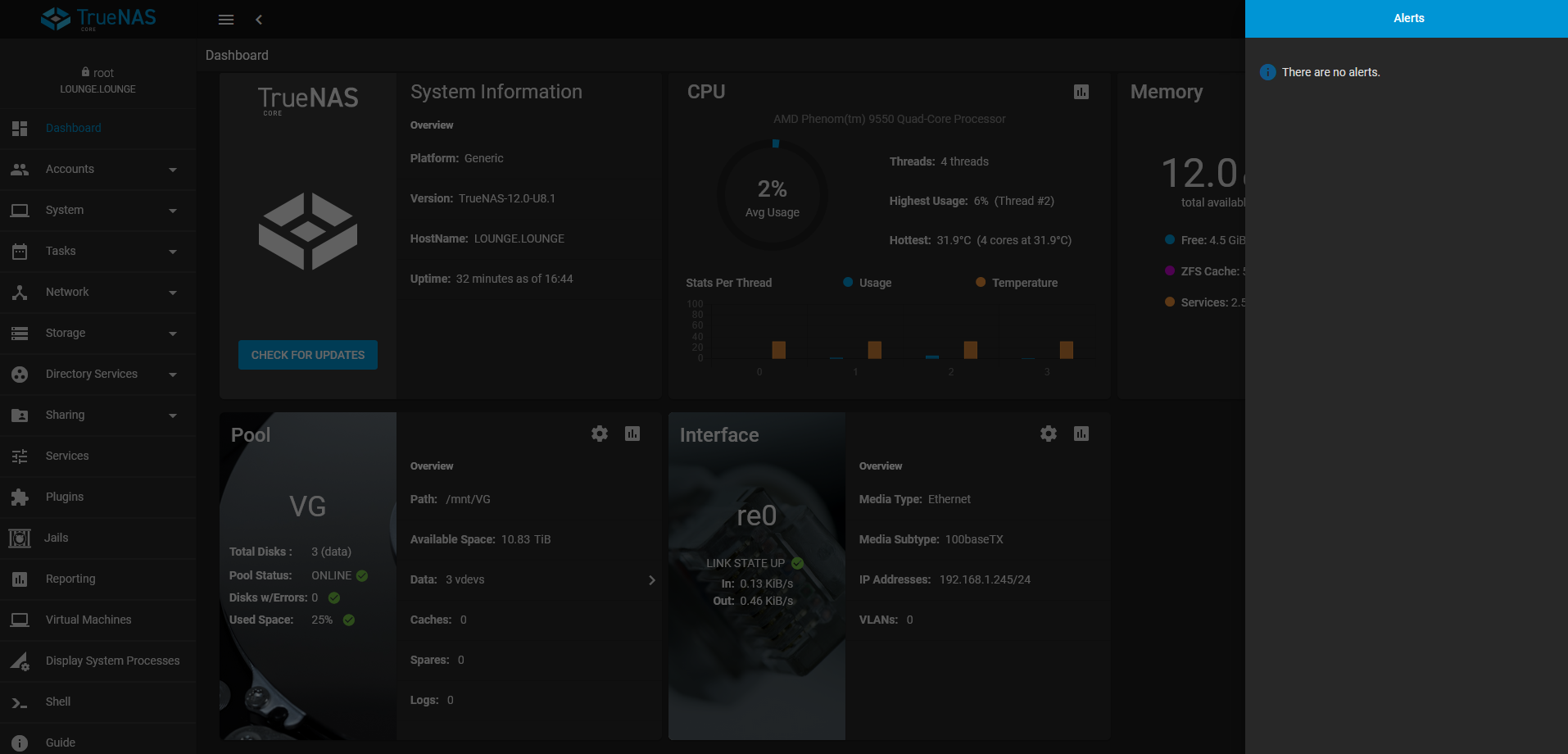
Task: Click the purple ZFS Cache legend dot
Action: coord(1170,271)
